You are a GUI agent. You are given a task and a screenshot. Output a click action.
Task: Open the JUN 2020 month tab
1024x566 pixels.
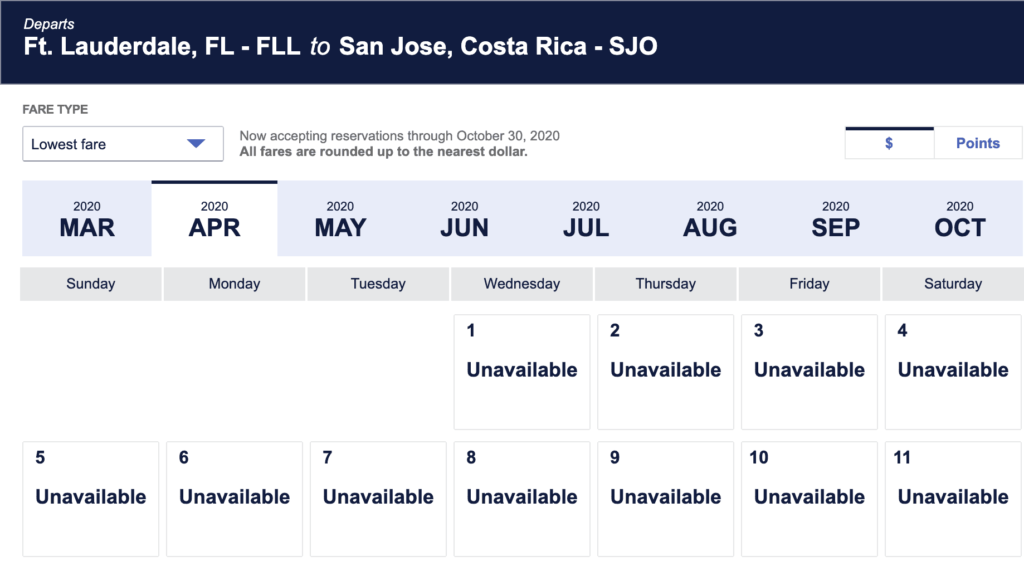(x=464, y=219)
